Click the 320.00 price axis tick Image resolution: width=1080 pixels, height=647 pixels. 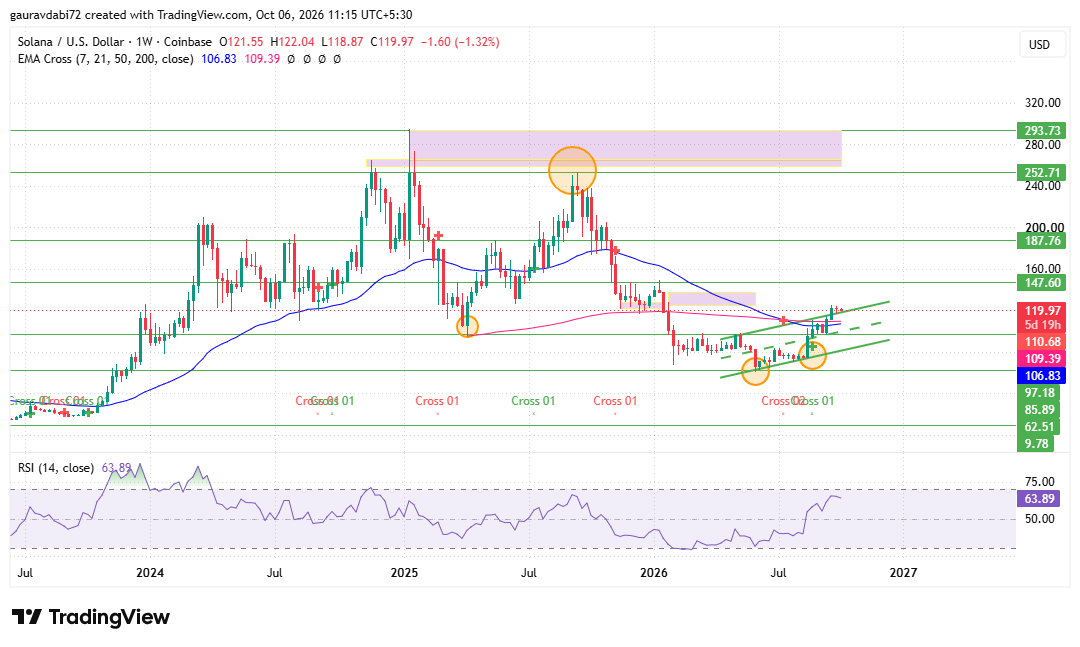click(x=1042, y=103)
